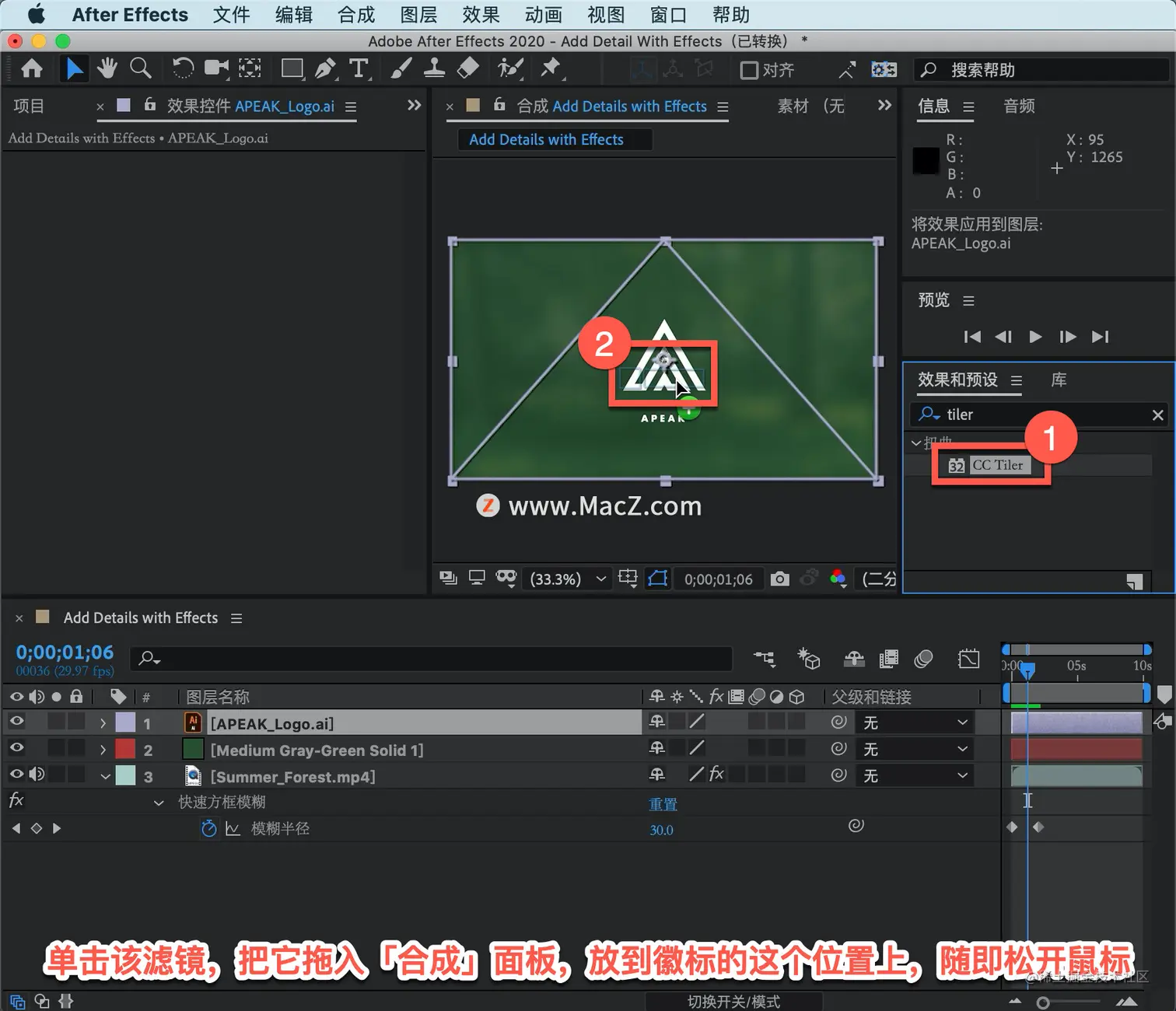Select the Puppet Pin tool
The height and width of the screenshot is (1011, 1176).
tap(551, 69)
